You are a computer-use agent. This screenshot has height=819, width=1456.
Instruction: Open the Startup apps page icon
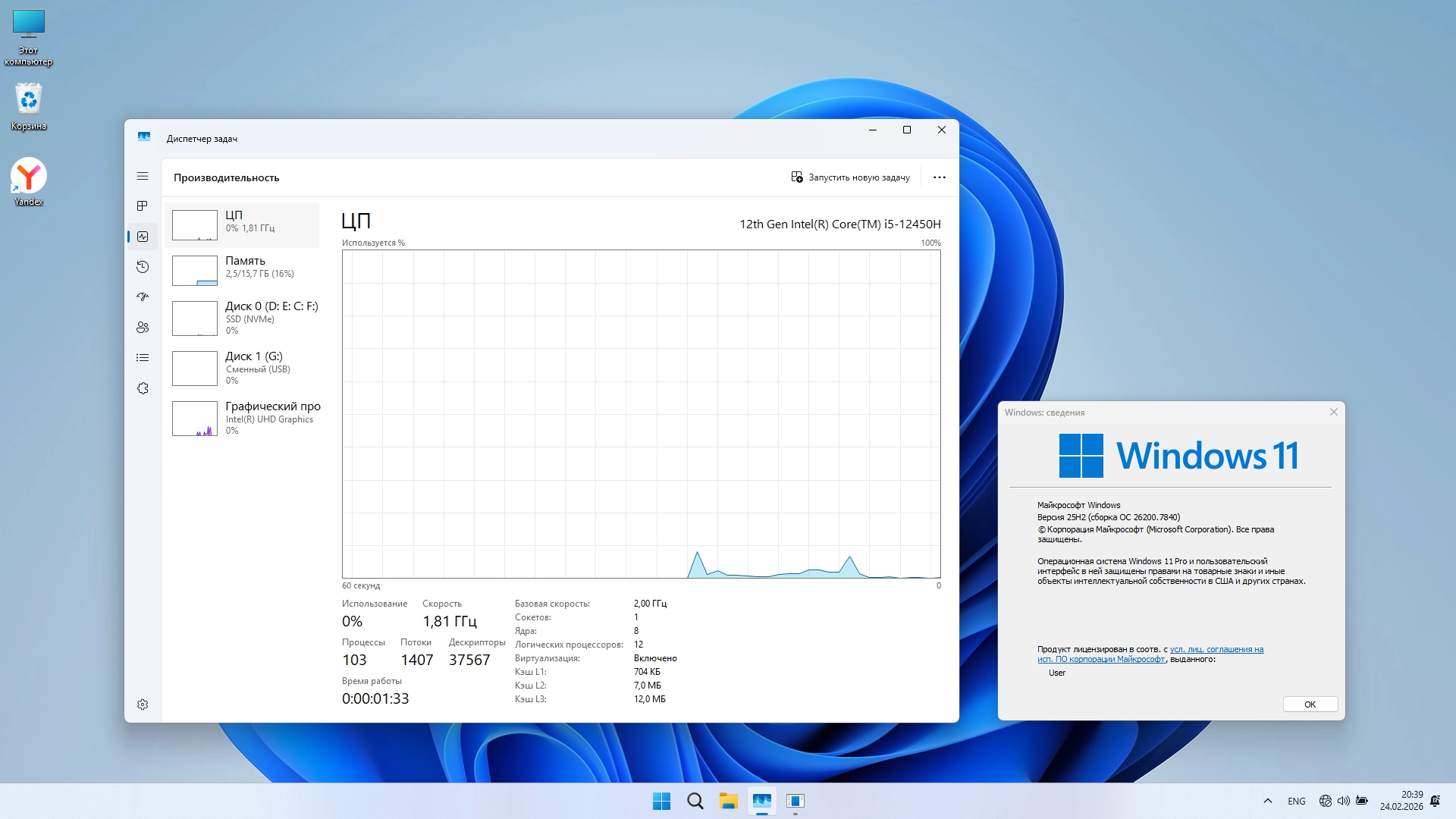tap(143, 297)
